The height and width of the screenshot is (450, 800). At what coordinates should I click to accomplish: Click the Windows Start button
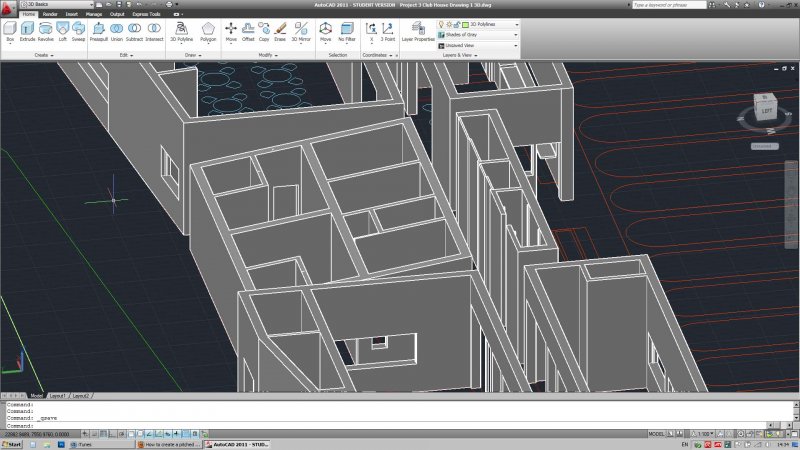14,444
